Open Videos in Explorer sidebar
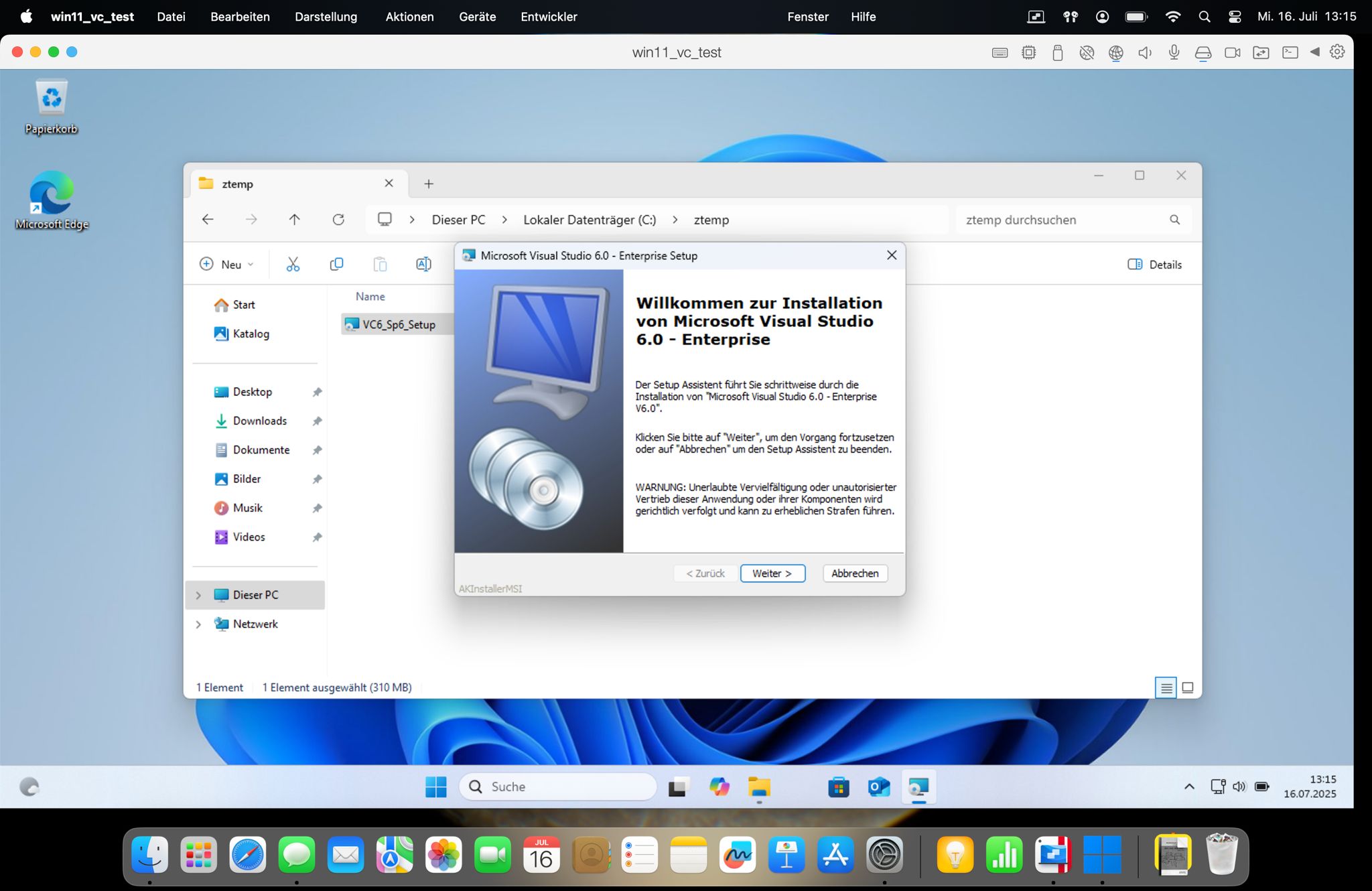The width and height of the screenshot is (1372, 891). pyautogui.click(x=240, y=537)
